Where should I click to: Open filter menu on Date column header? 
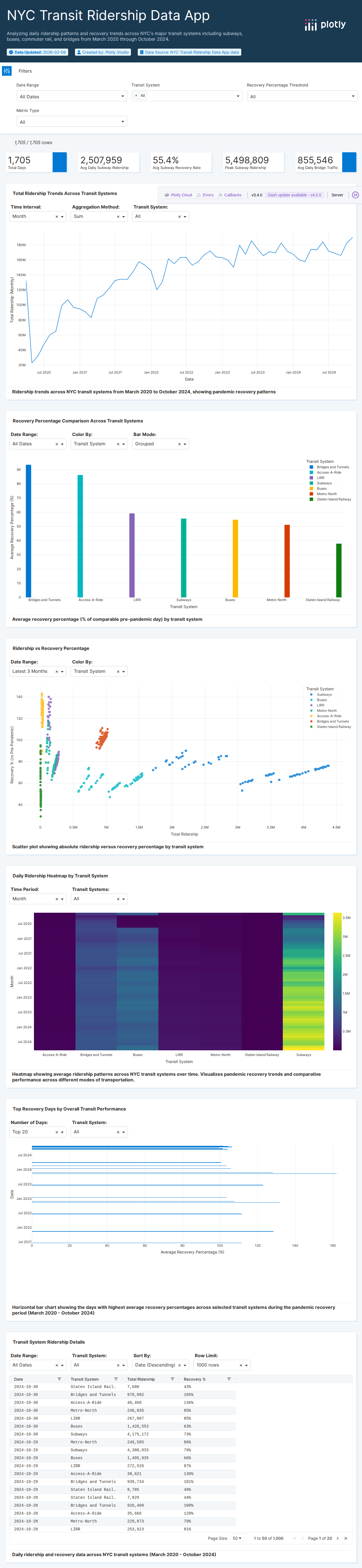[59, 1379]
